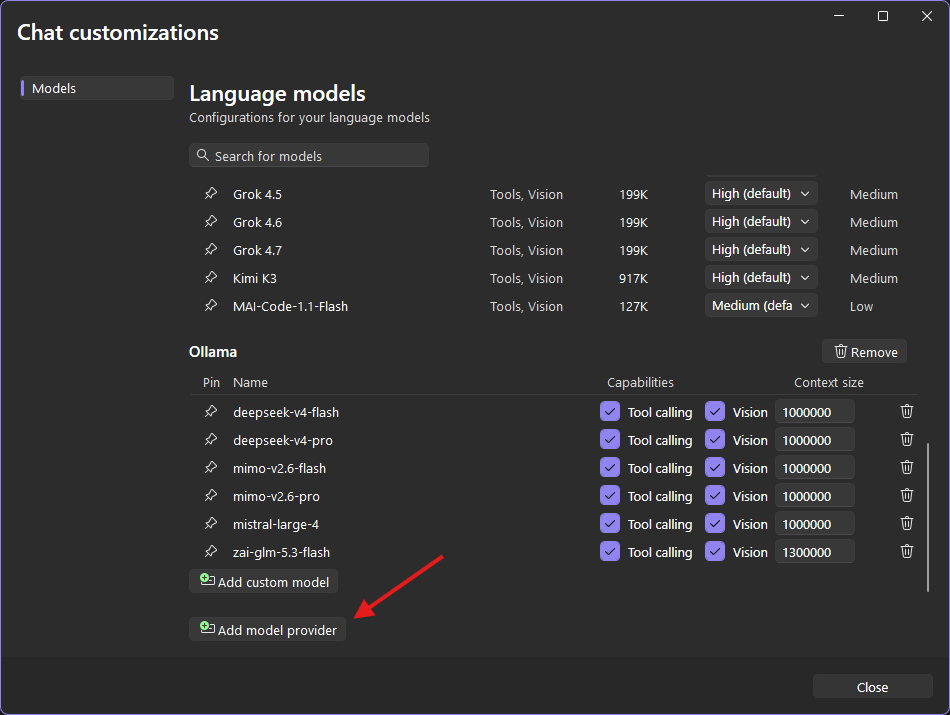Focus the Search for models field
This screenshot has width=950, height=715.
pyautogui.click(x=309, y=155)
